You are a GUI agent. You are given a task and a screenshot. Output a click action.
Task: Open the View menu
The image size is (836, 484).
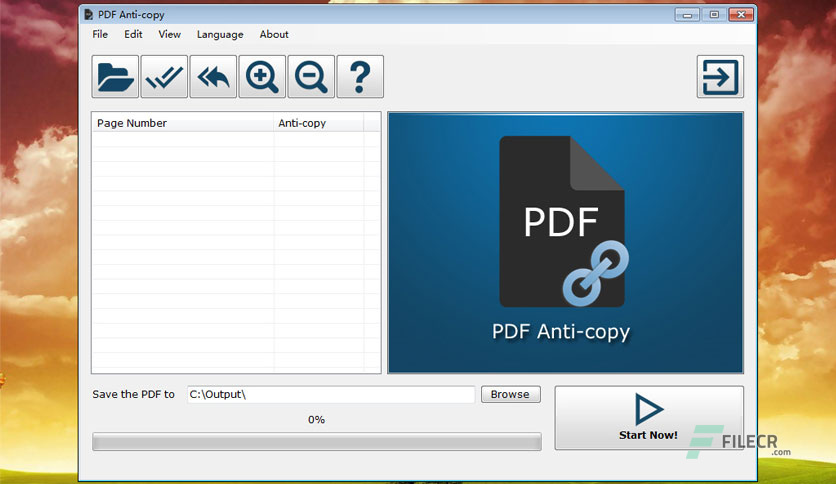[x=170, y=34]
